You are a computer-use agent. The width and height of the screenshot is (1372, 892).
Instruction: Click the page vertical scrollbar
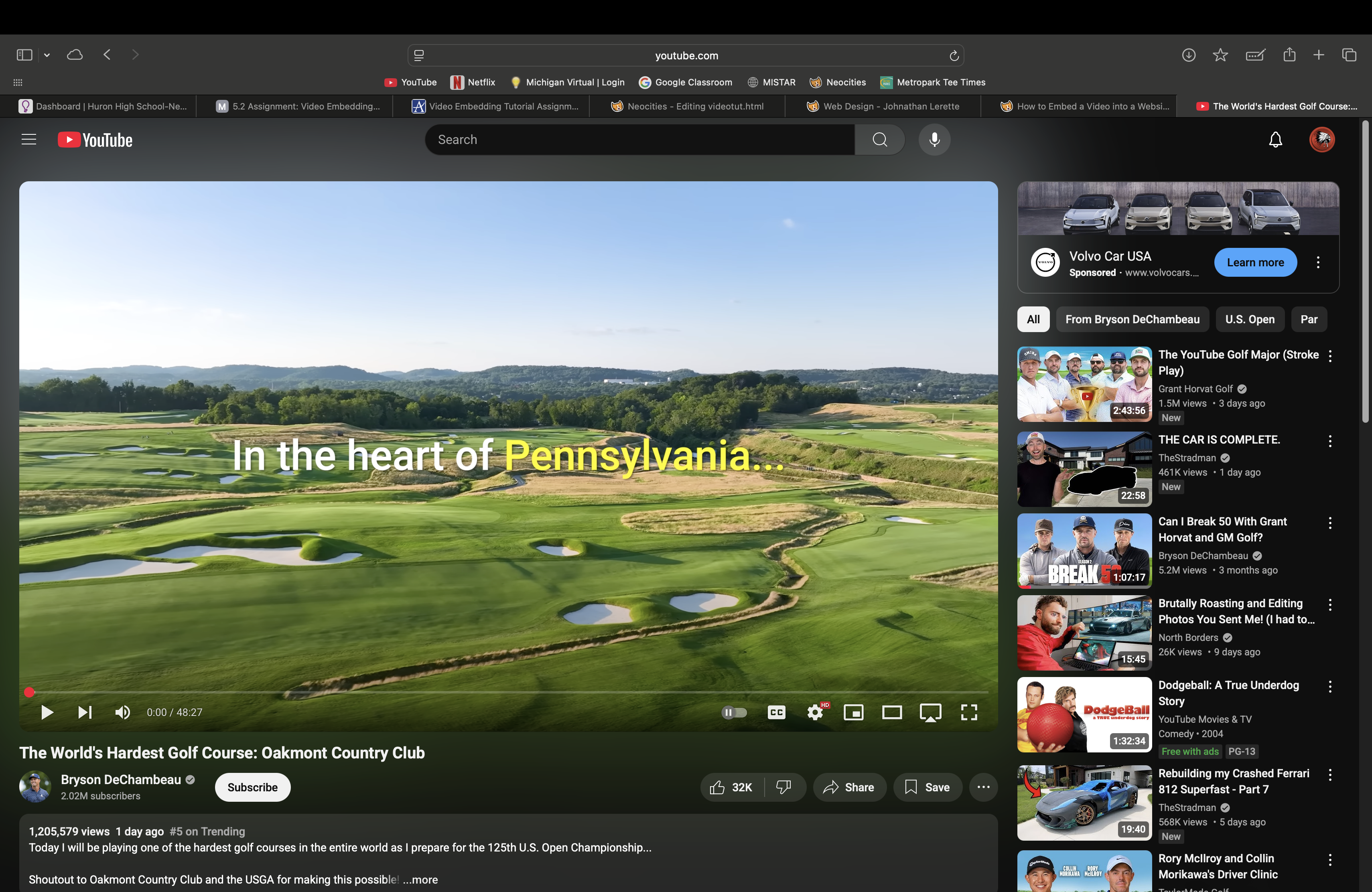(x=1365, y=271)
